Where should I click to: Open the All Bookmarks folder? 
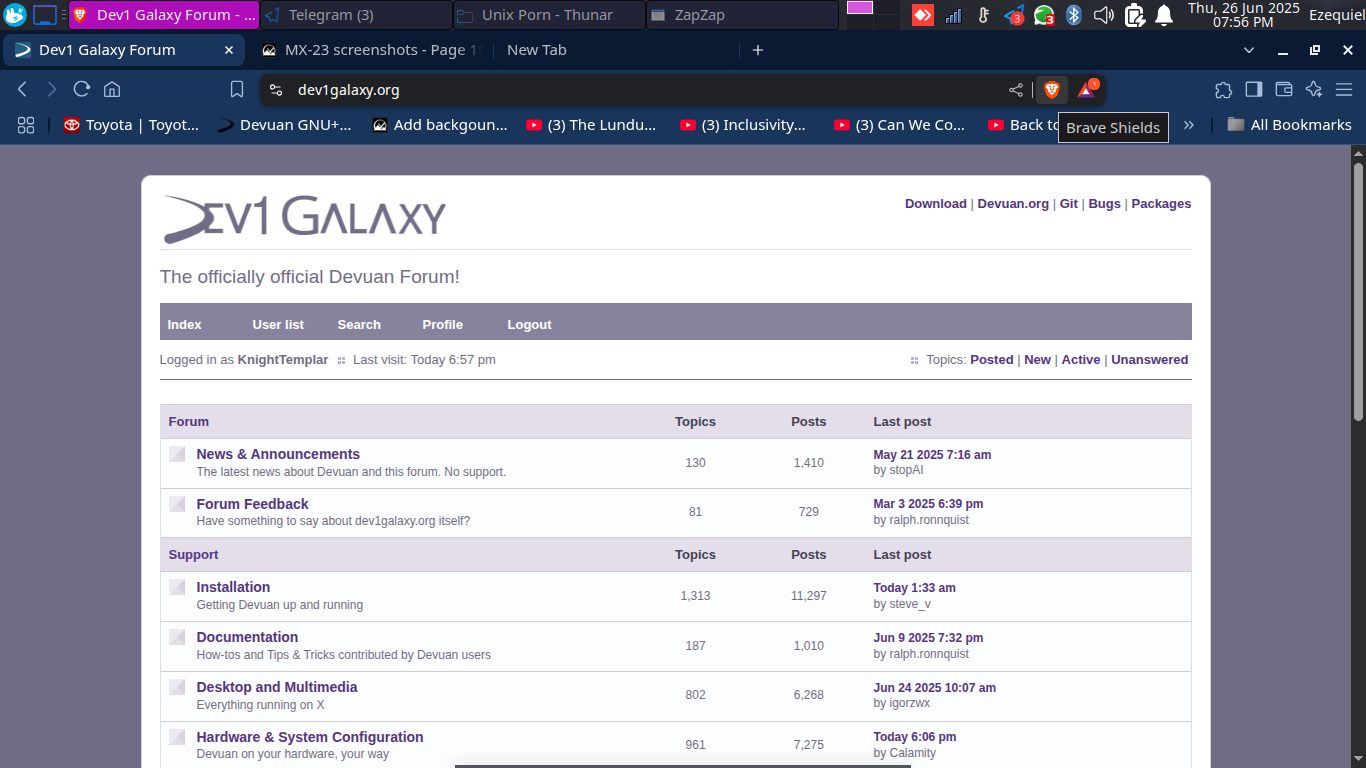[x=1289, y=125]
